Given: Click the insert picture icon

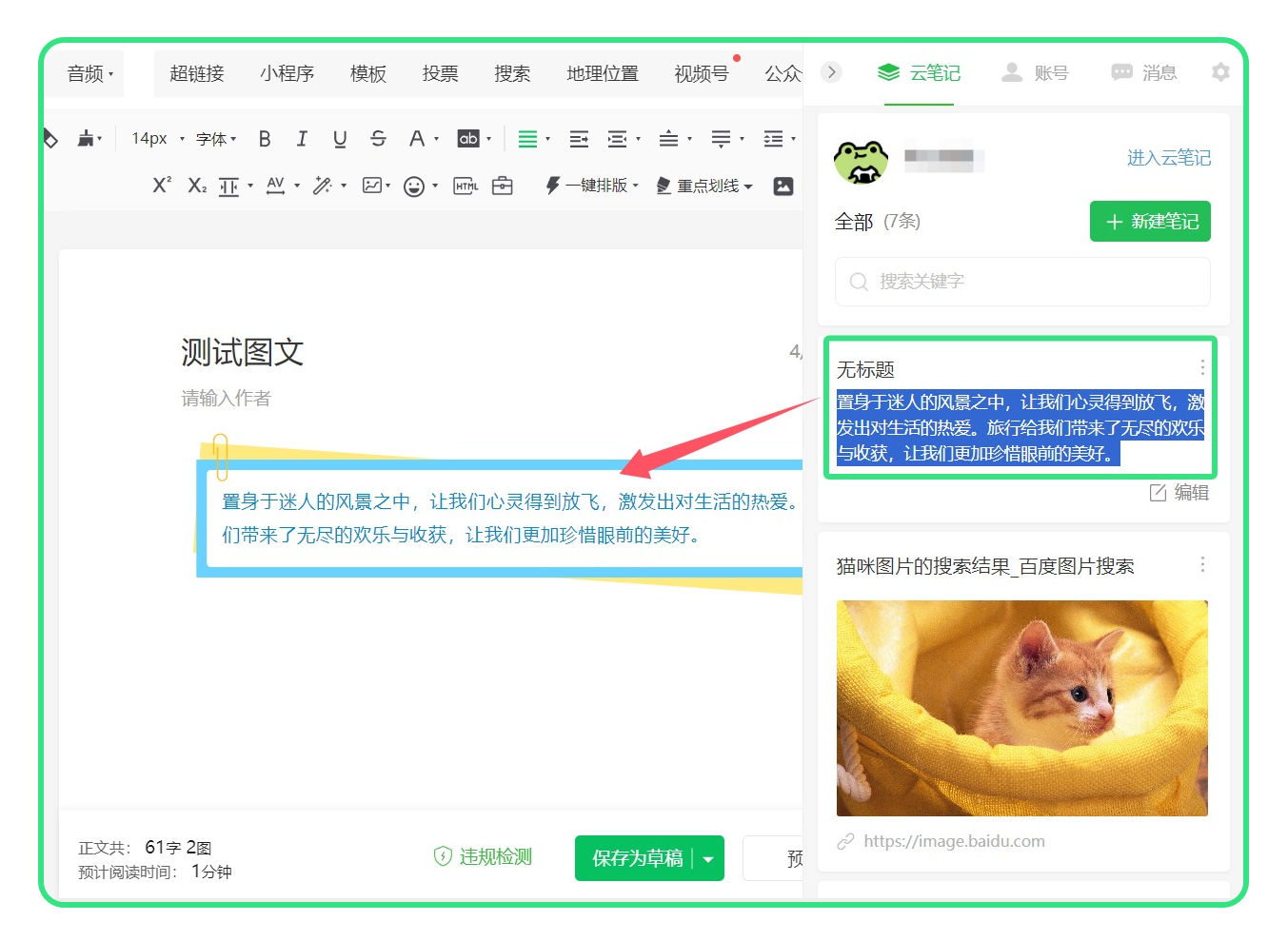Looking at the screenshot, I should [783, 186].
